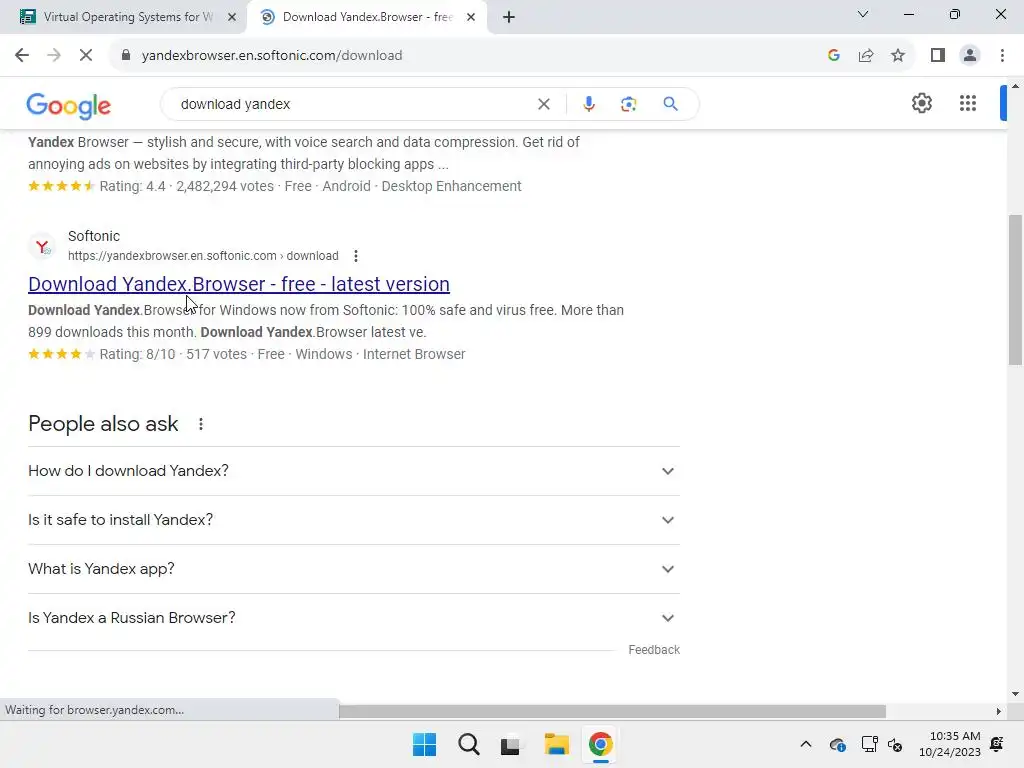Click the Chrome taskbar icon
Screen dimensions: 1024x768
(600, 744)
